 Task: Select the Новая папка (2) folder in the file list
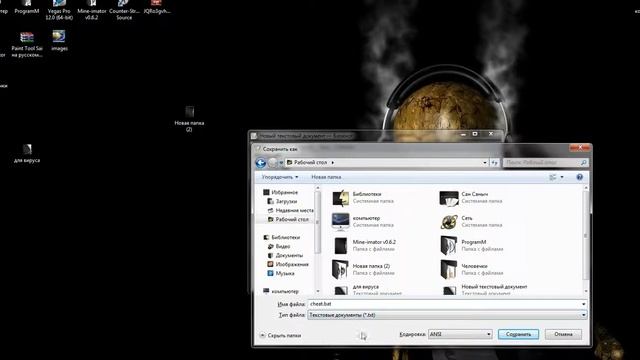(x=362, y=269)
